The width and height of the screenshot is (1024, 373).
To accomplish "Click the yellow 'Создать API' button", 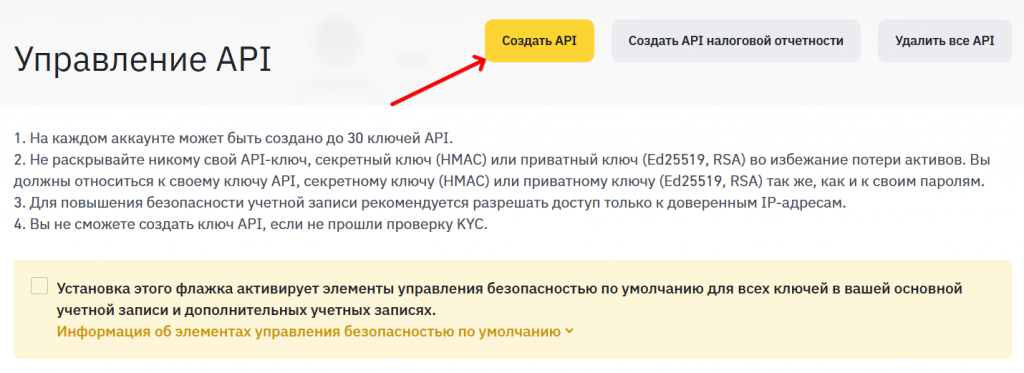I will tap(539, 41).
